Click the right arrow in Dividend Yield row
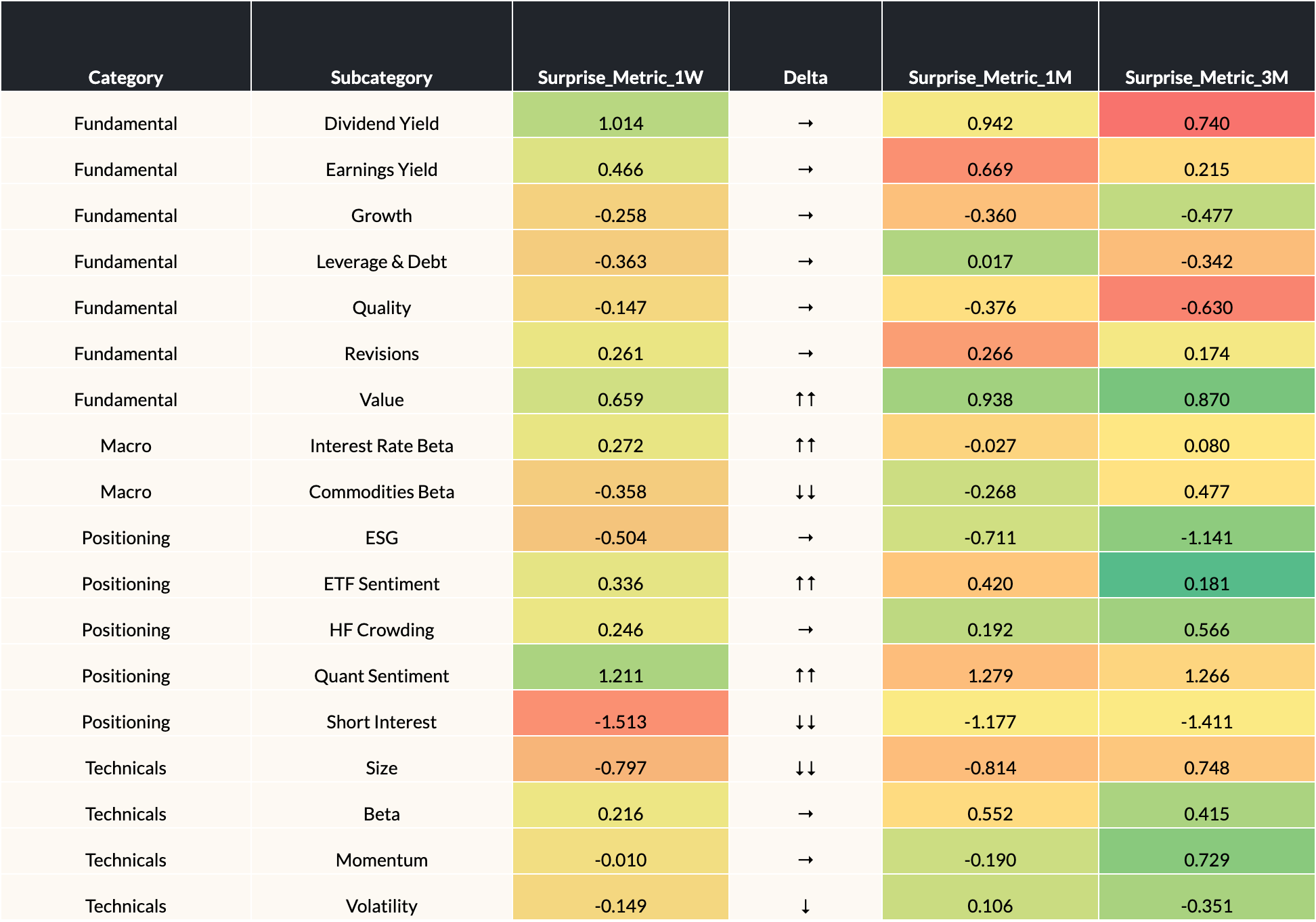This screenshot has height=922, width=1316. click(x=805, y=123)
